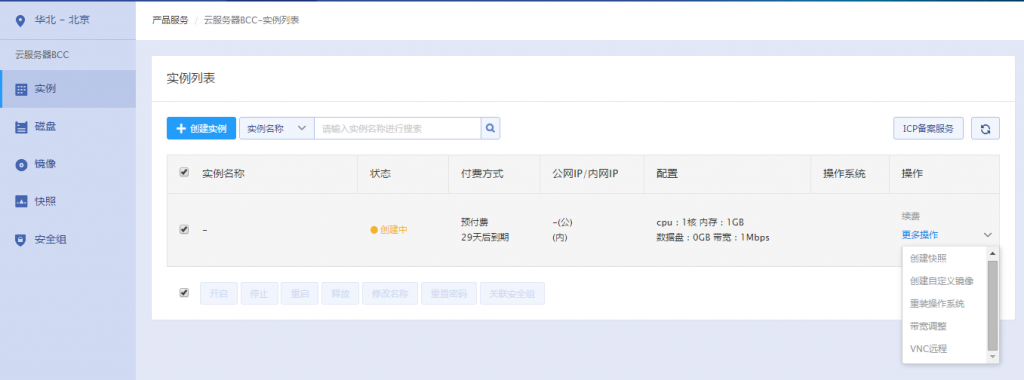Click the 更多操作 link
This screenshot has width=1024, height=380.
coord(920,235)
